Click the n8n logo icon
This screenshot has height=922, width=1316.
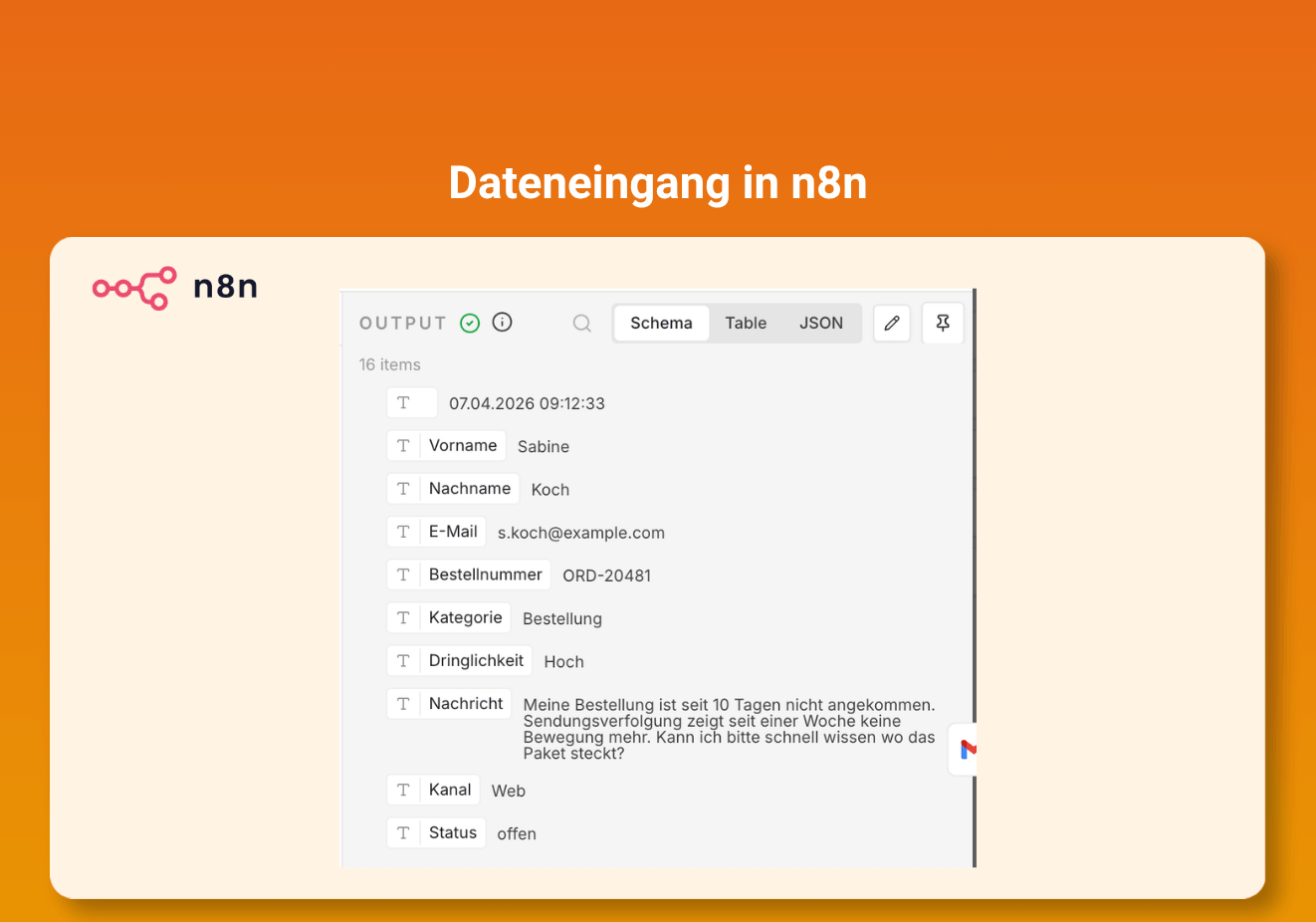point(134,288)
